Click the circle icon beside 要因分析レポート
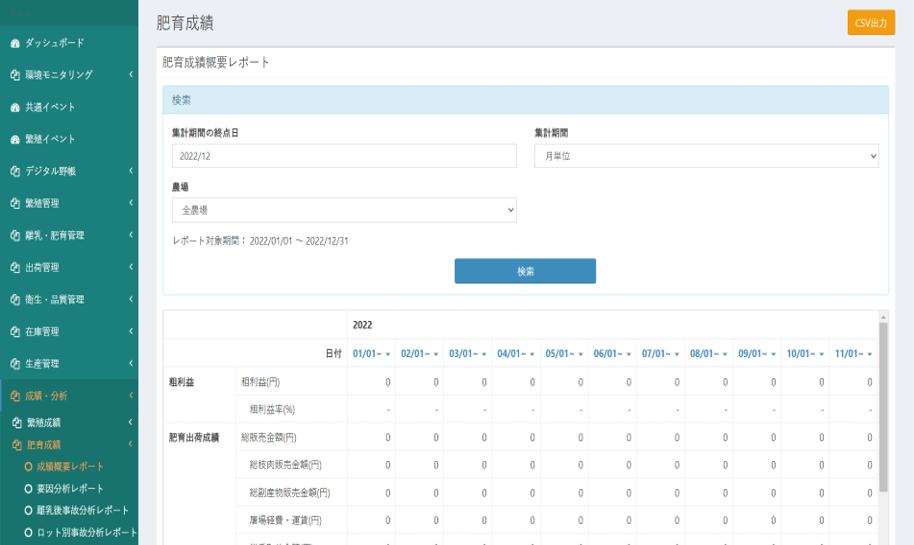This screenshot has height=545, width=914. tap(28, 489)
